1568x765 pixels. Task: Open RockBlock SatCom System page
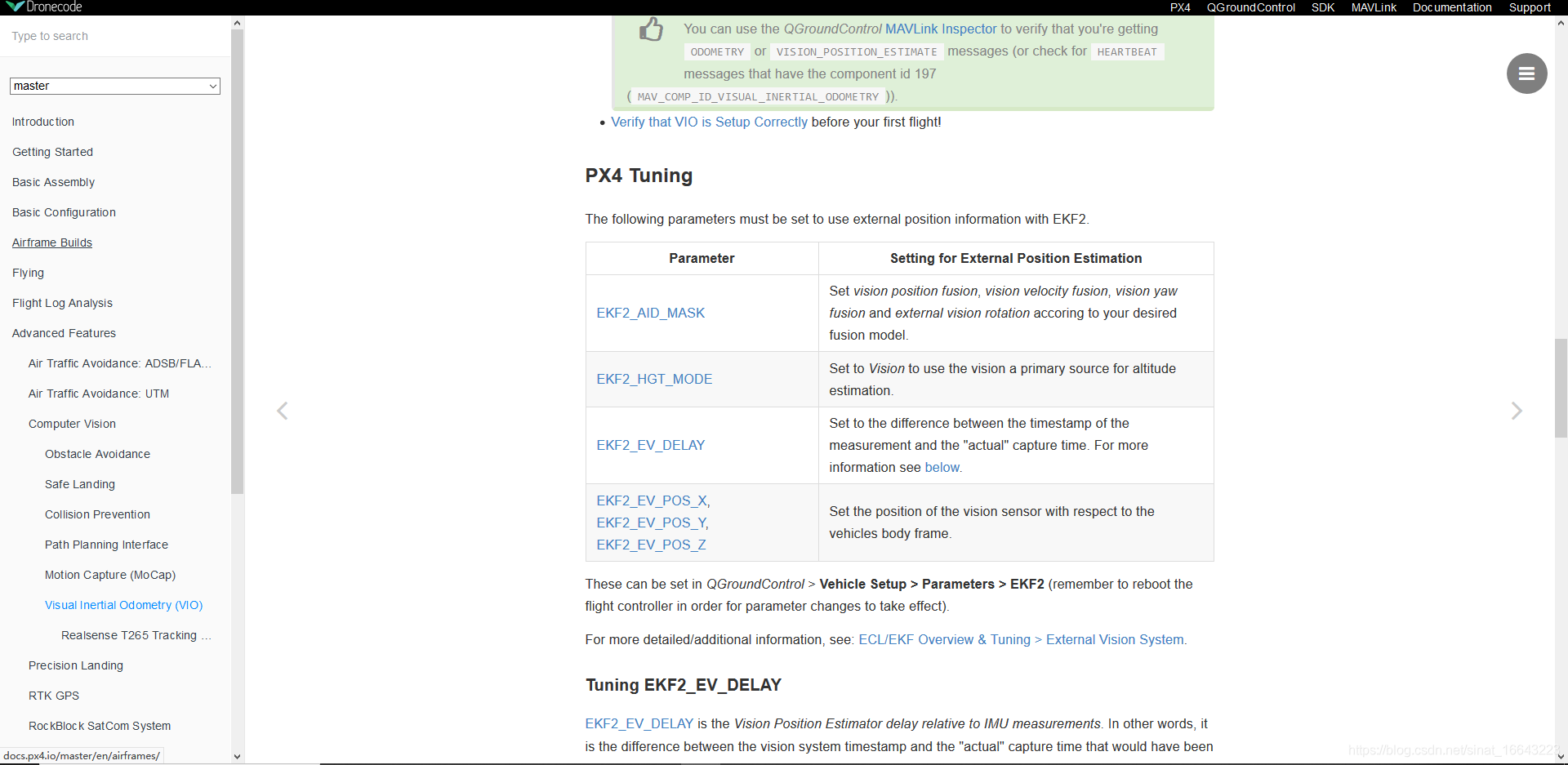(100, 726)
